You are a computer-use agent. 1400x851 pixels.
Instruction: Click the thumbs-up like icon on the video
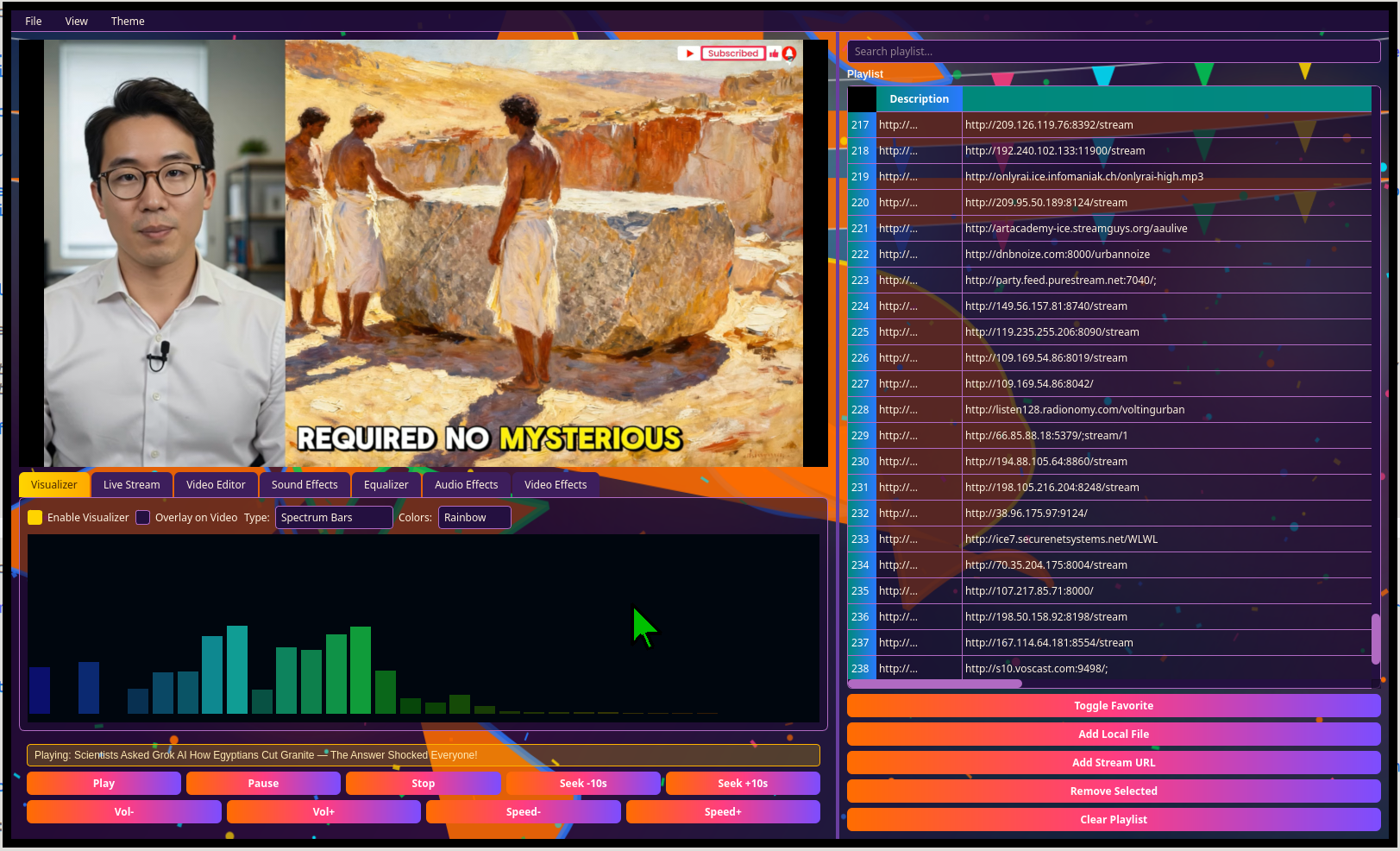[774, 54]
